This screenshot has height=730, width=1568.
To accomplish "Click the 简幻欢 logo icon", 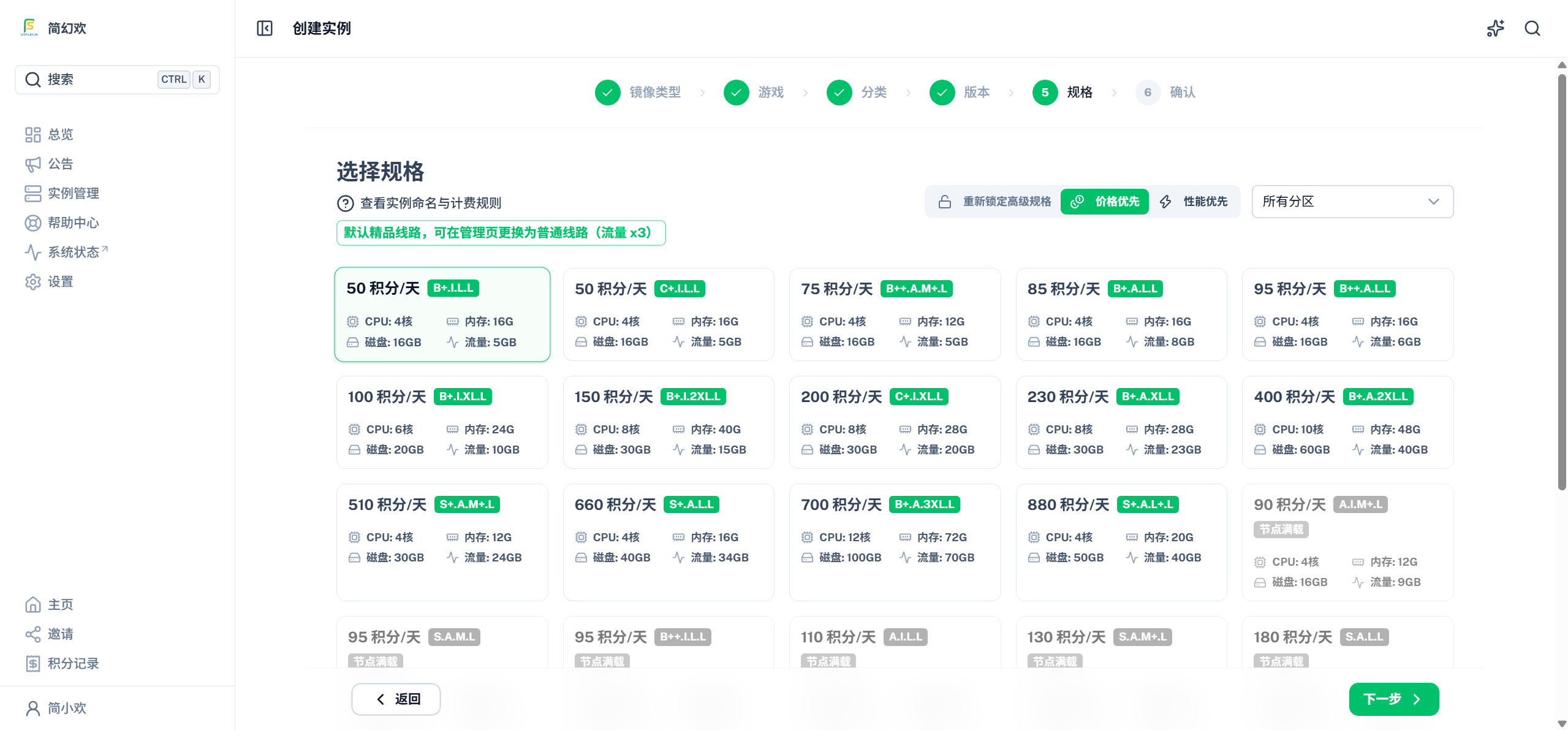I will 29,28.
